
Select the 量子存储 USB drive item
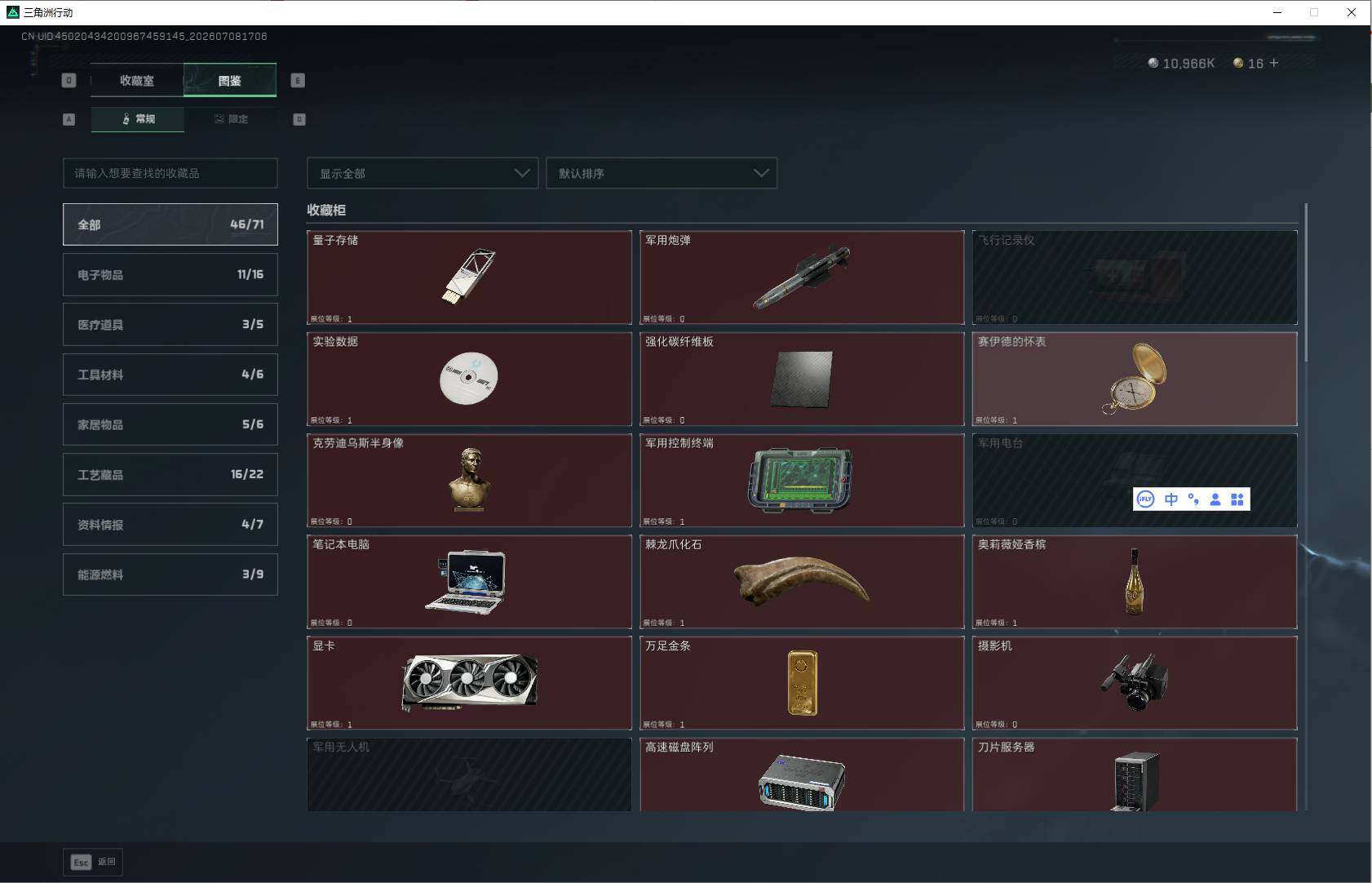pyautogui.click(x=469, y=277)
